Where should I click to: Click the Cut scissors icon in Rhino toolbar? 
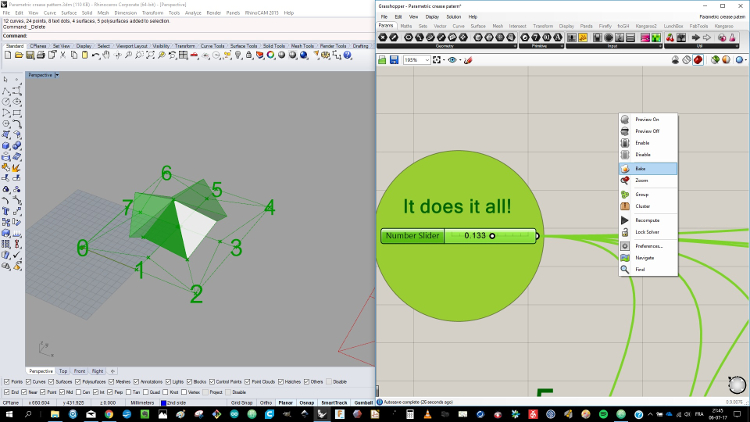click(x=63, y=56)
